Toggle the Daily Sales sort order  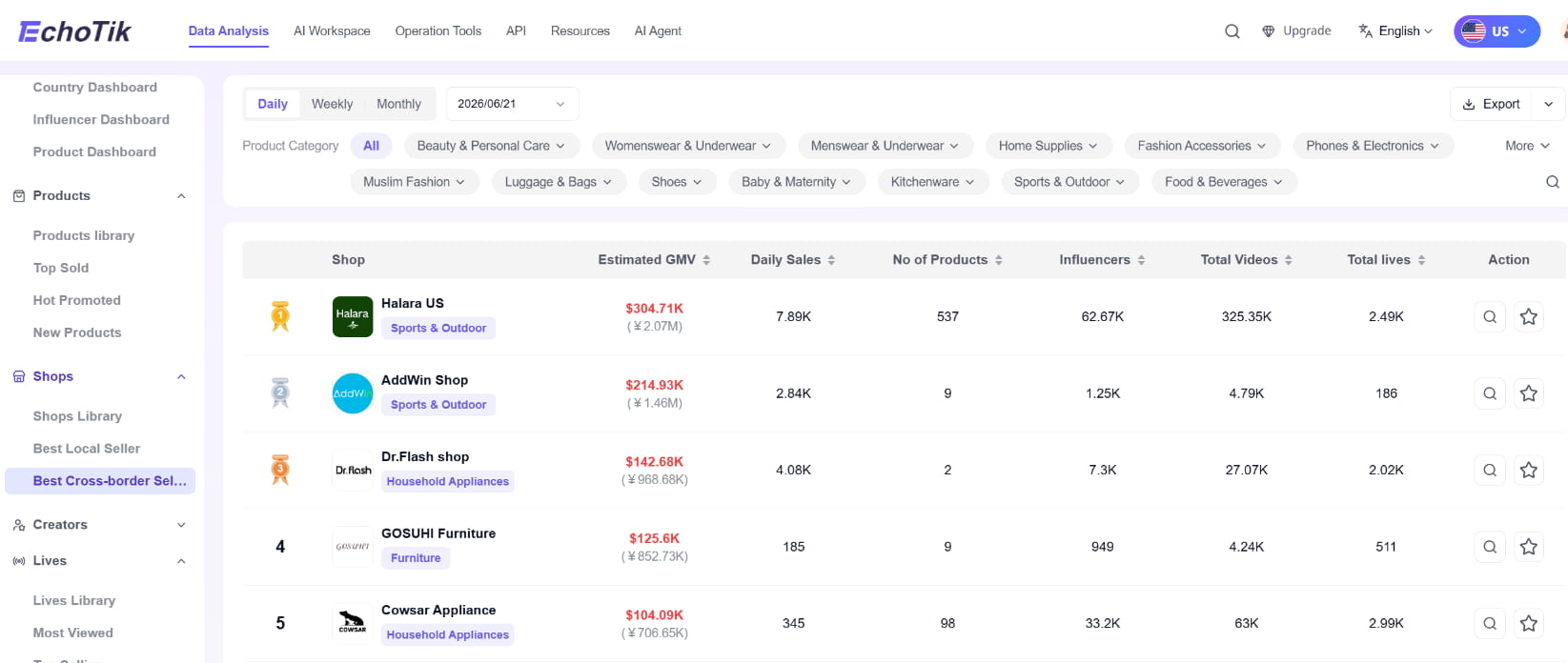(831, 260)
